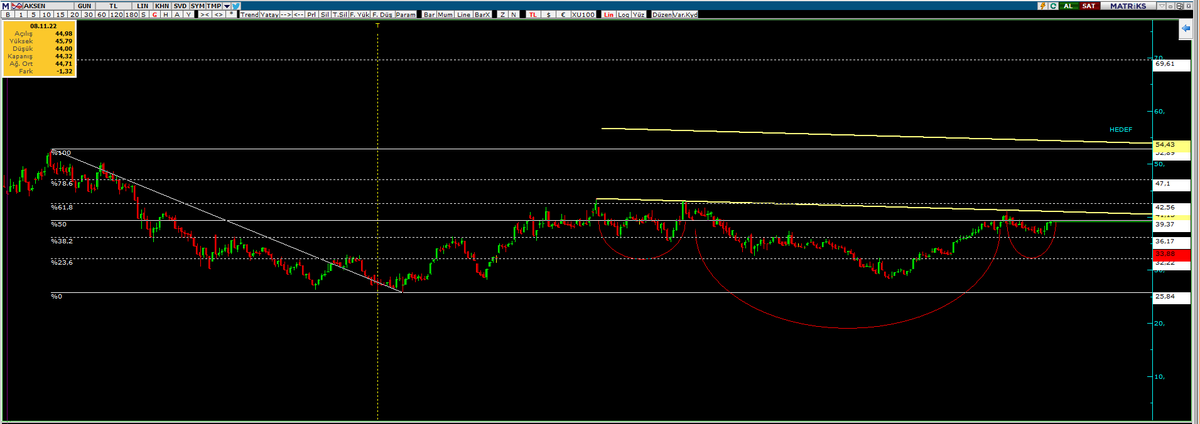The height and width of the screenshot is (424, 1200).
Task: Click the Sil delete button
Action: (324, 15)
